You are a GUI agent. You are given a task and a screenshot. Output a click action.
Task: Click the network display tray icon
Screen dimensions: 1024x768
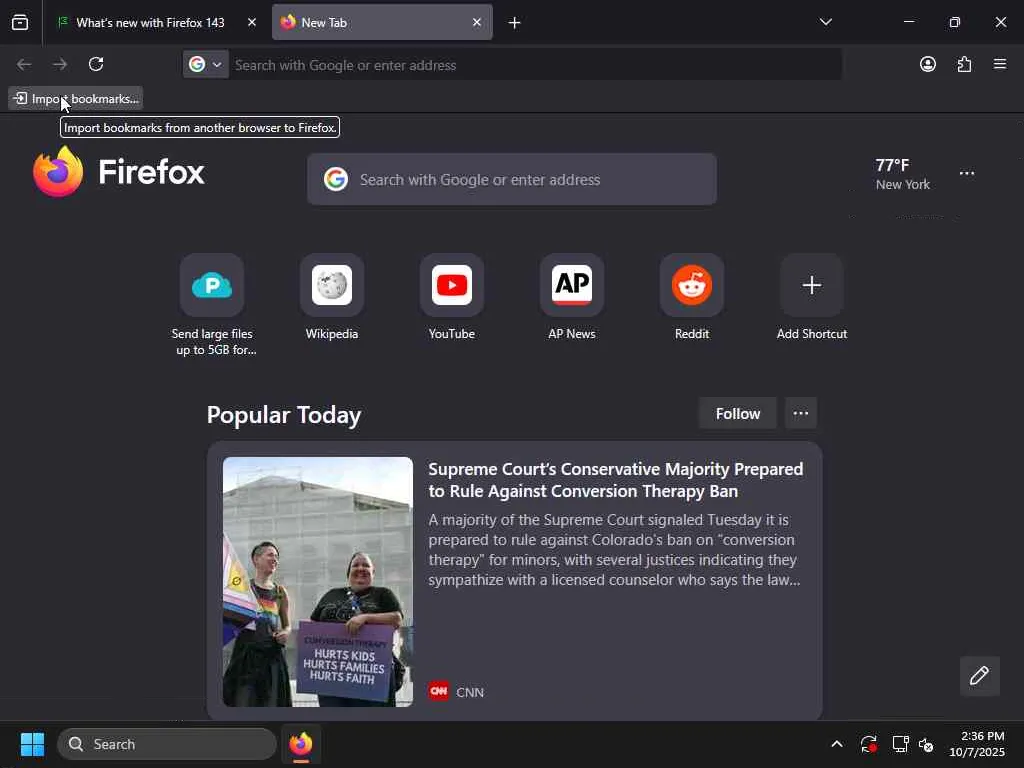click(900, 744)
